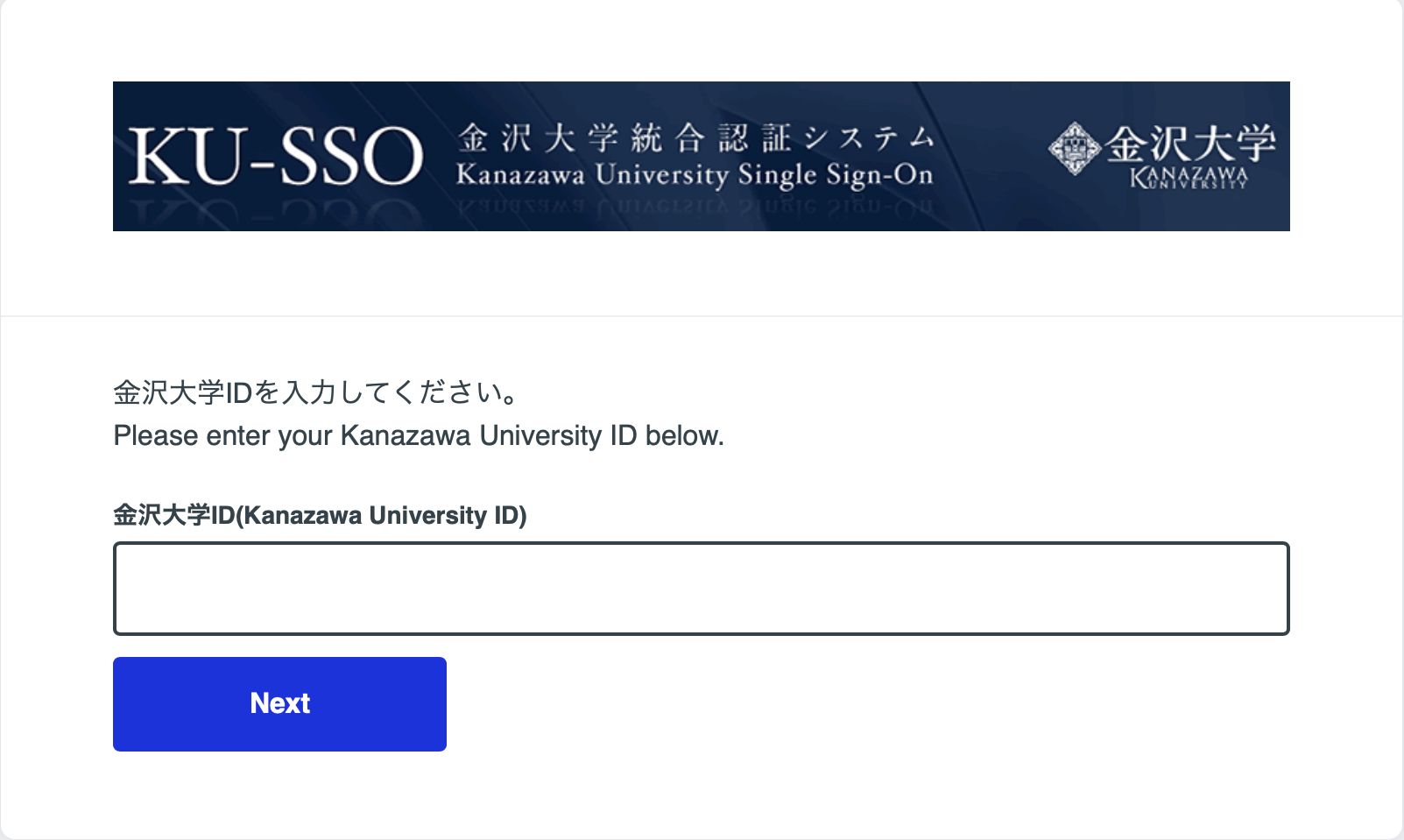The height and width of the screenshot is (840, 1404).
Task: Click the 金沢大学IDを入力してください heading
Action: [315, 392]
